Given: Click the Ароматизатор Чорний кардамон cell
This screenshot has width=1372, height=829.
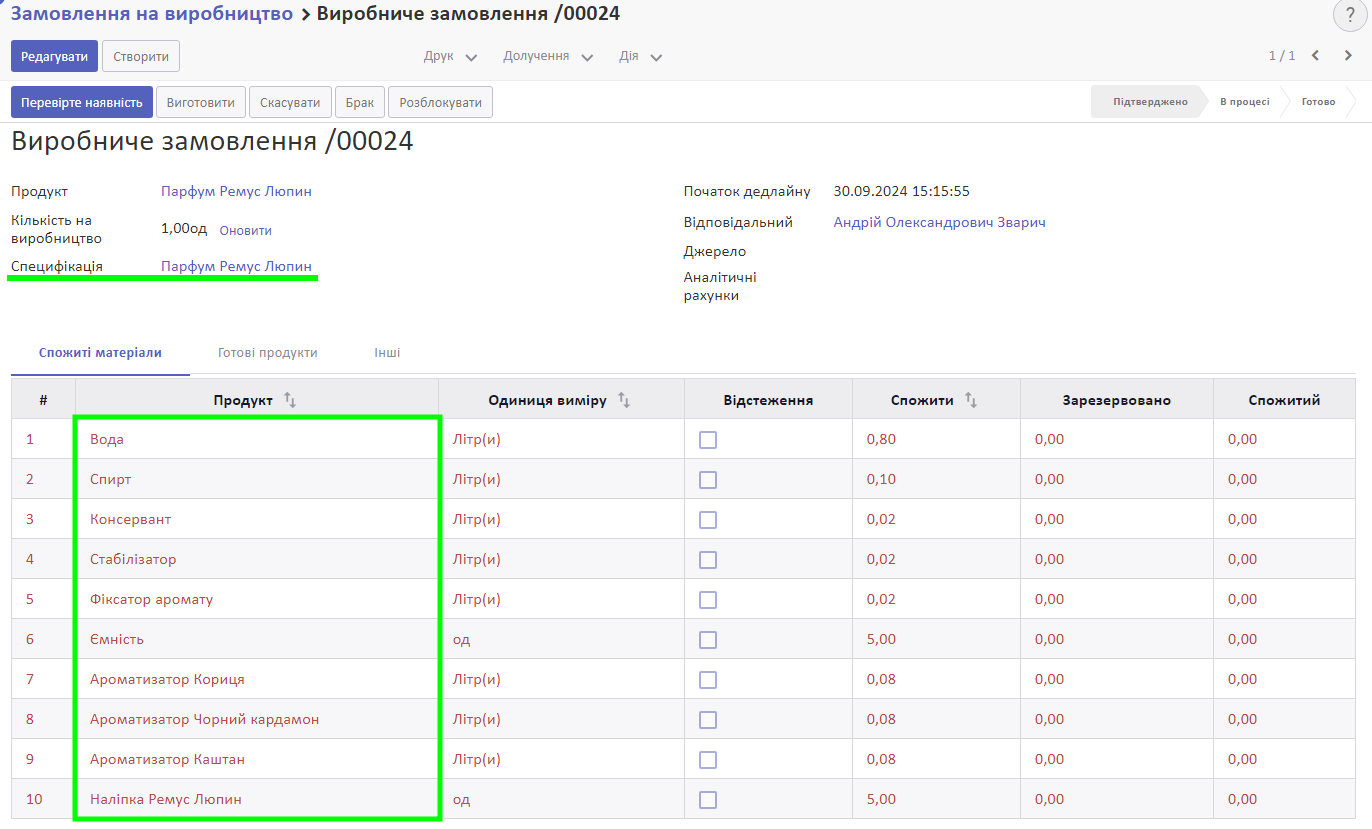Looking at the screenshot, I should (x=257, y=719).
